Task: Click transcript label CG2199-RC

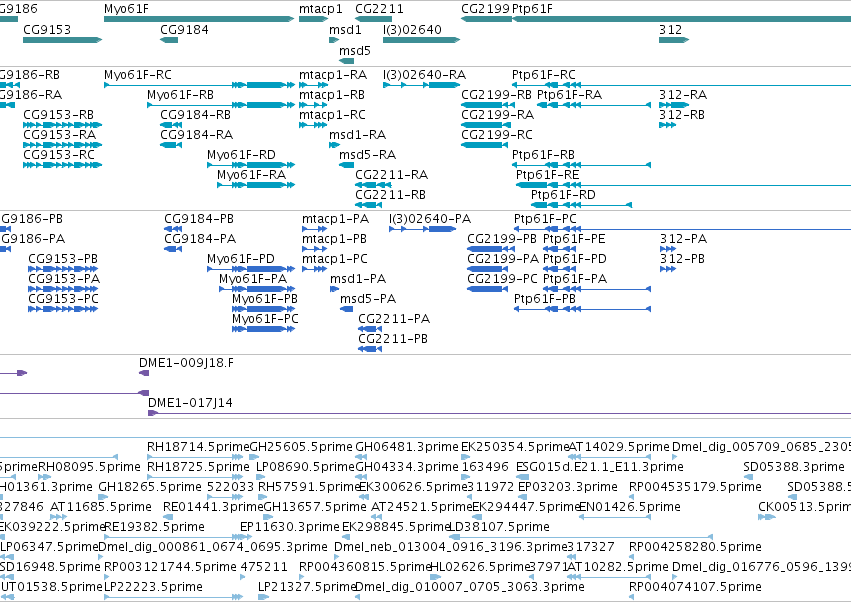Action: [497, 135]
